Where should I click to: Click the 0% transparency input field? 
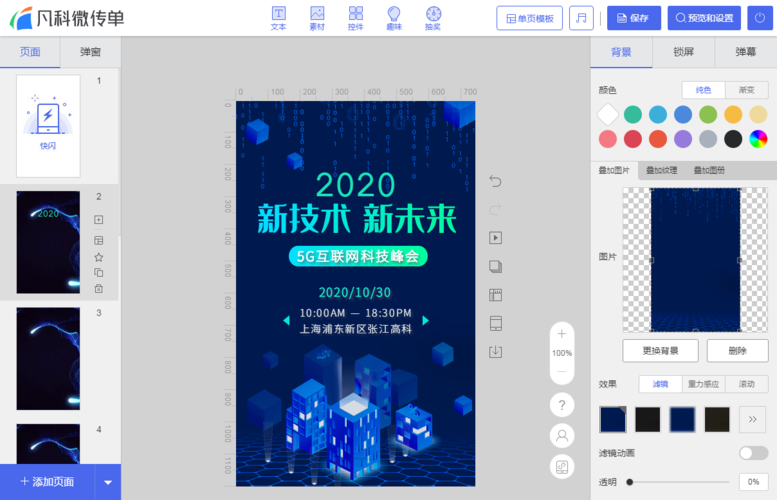(x=753, y=482)
